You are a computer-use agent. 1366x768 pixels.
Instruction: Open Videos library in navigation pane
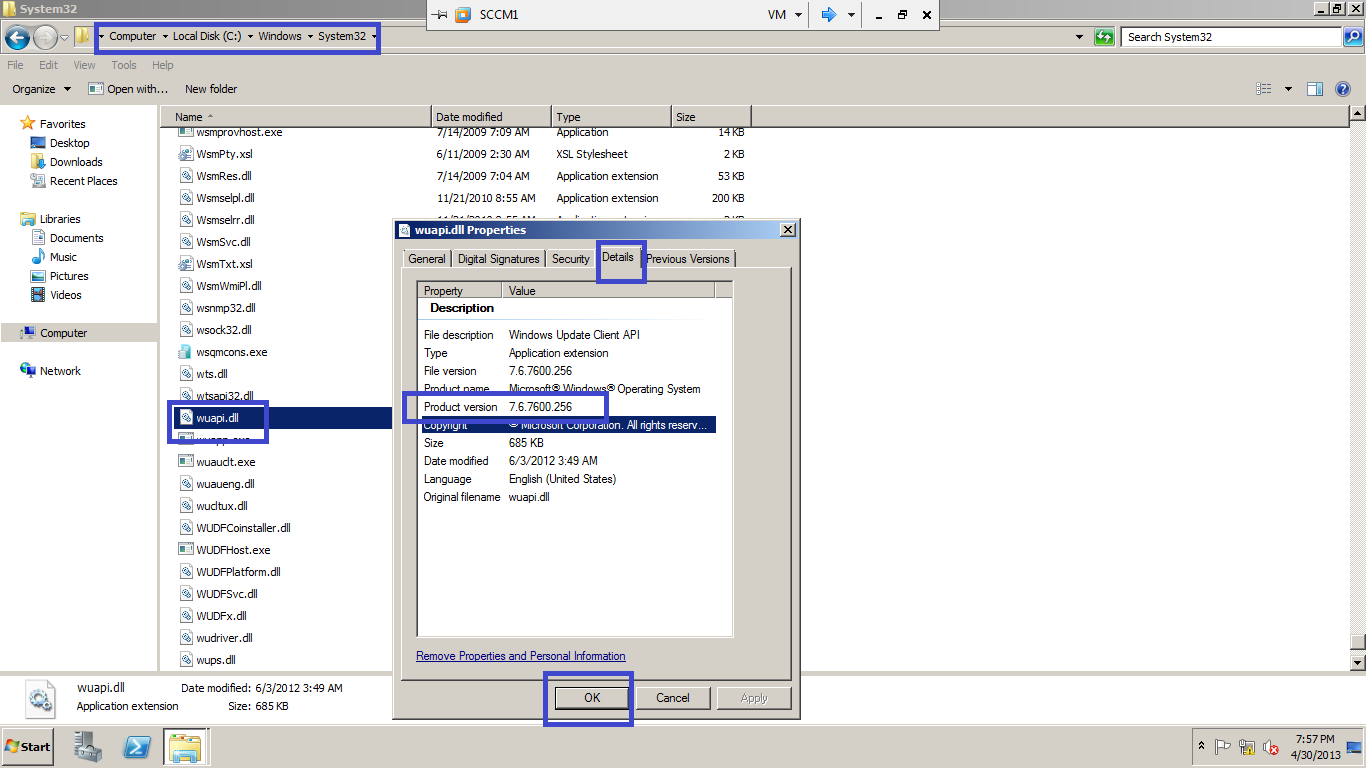(65, 295)
